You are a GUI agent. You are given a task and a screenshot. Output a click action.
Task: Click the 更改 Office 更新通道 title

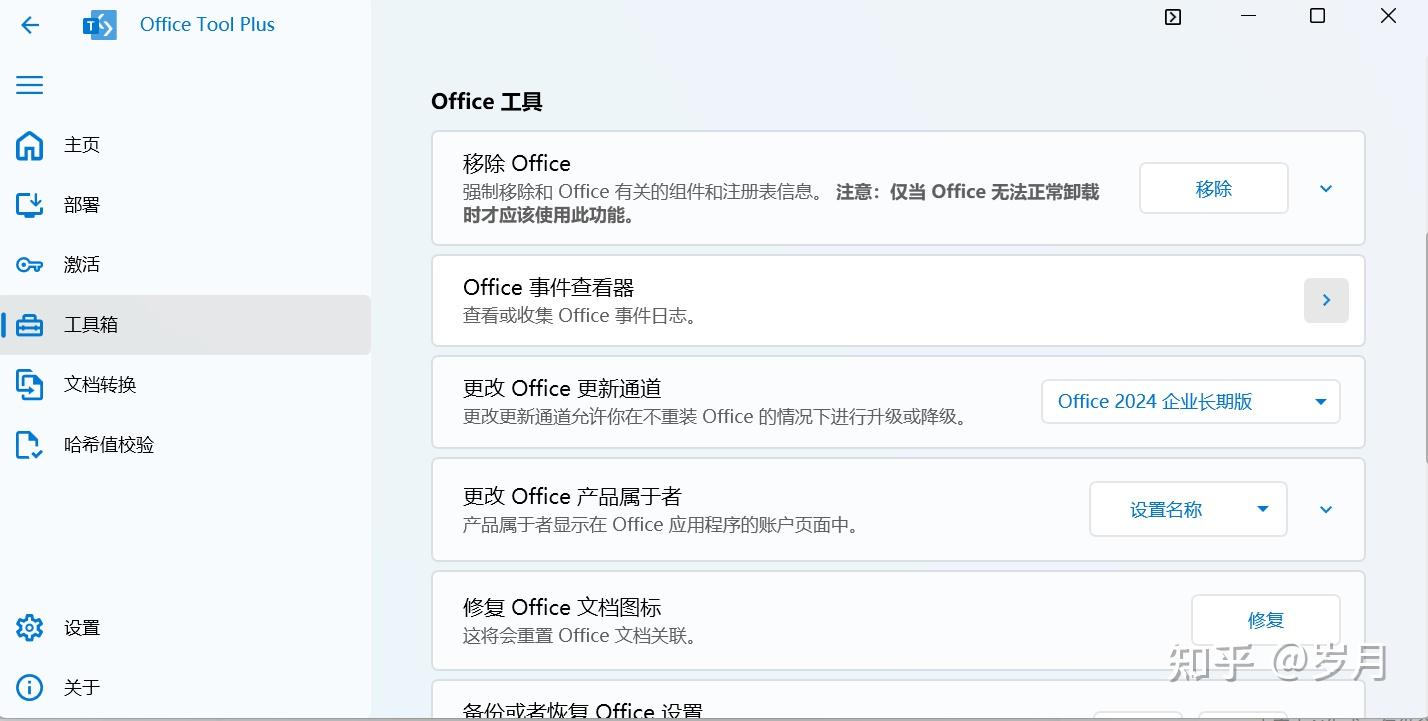(562, 389)
